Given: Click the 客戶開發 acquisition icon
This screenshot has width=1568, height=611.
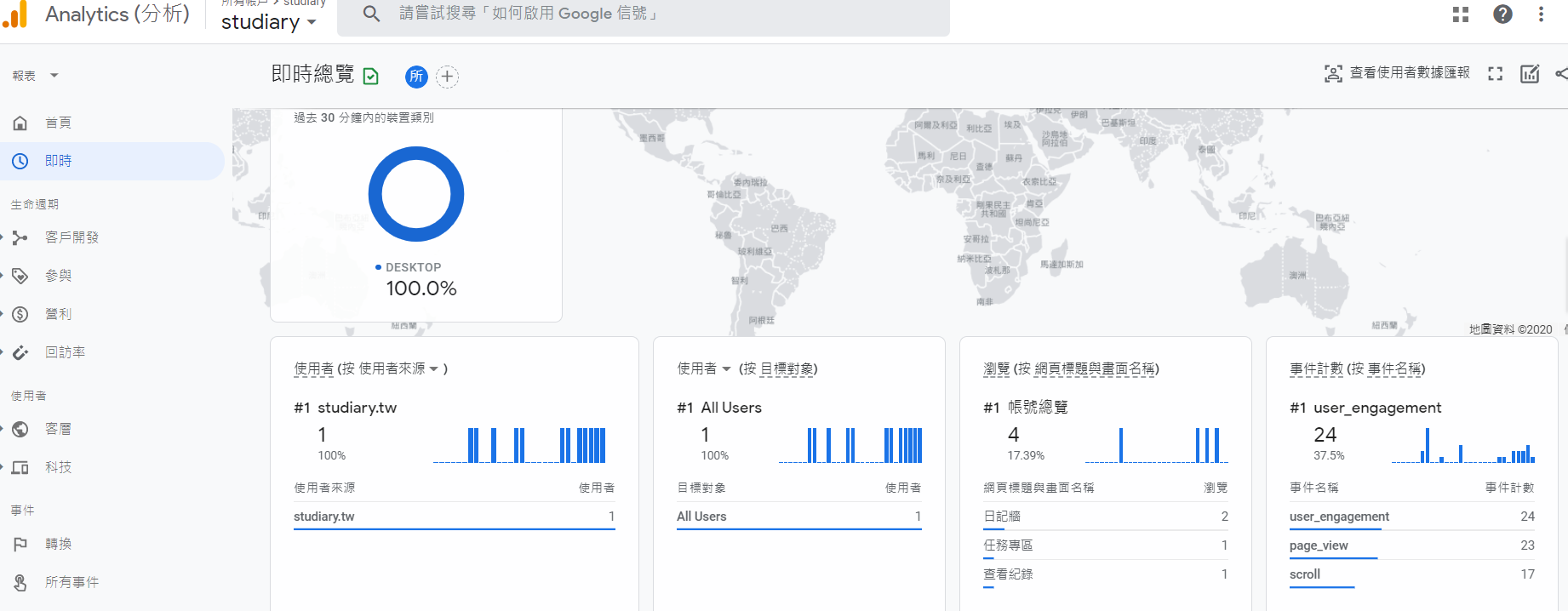Looking at the screenshot, I should click(x=20, y=237).
